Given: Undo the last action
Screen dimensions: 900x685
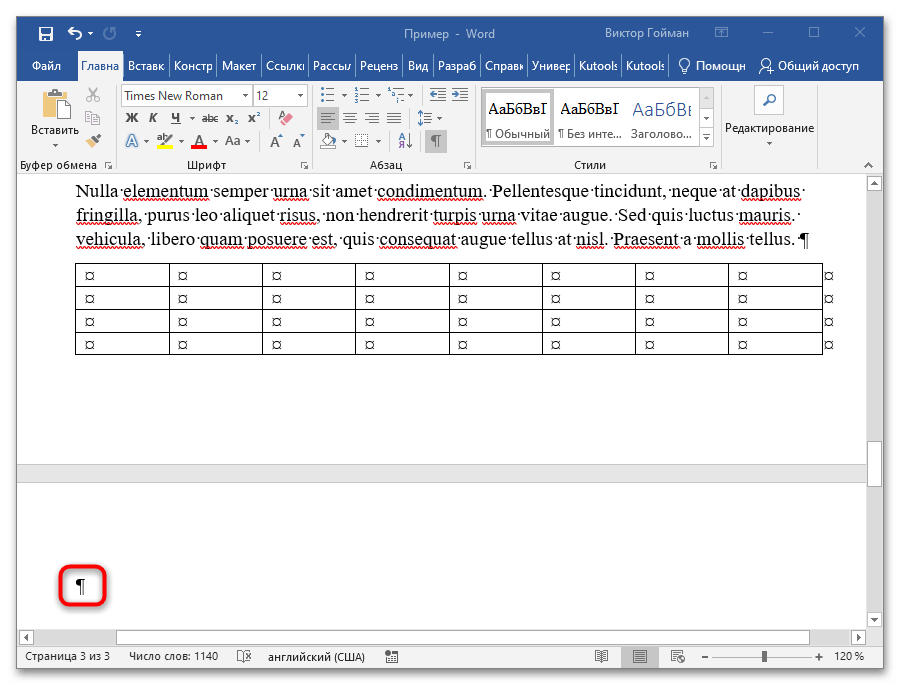Looking at the screenshot, I should tap(75, 33).
